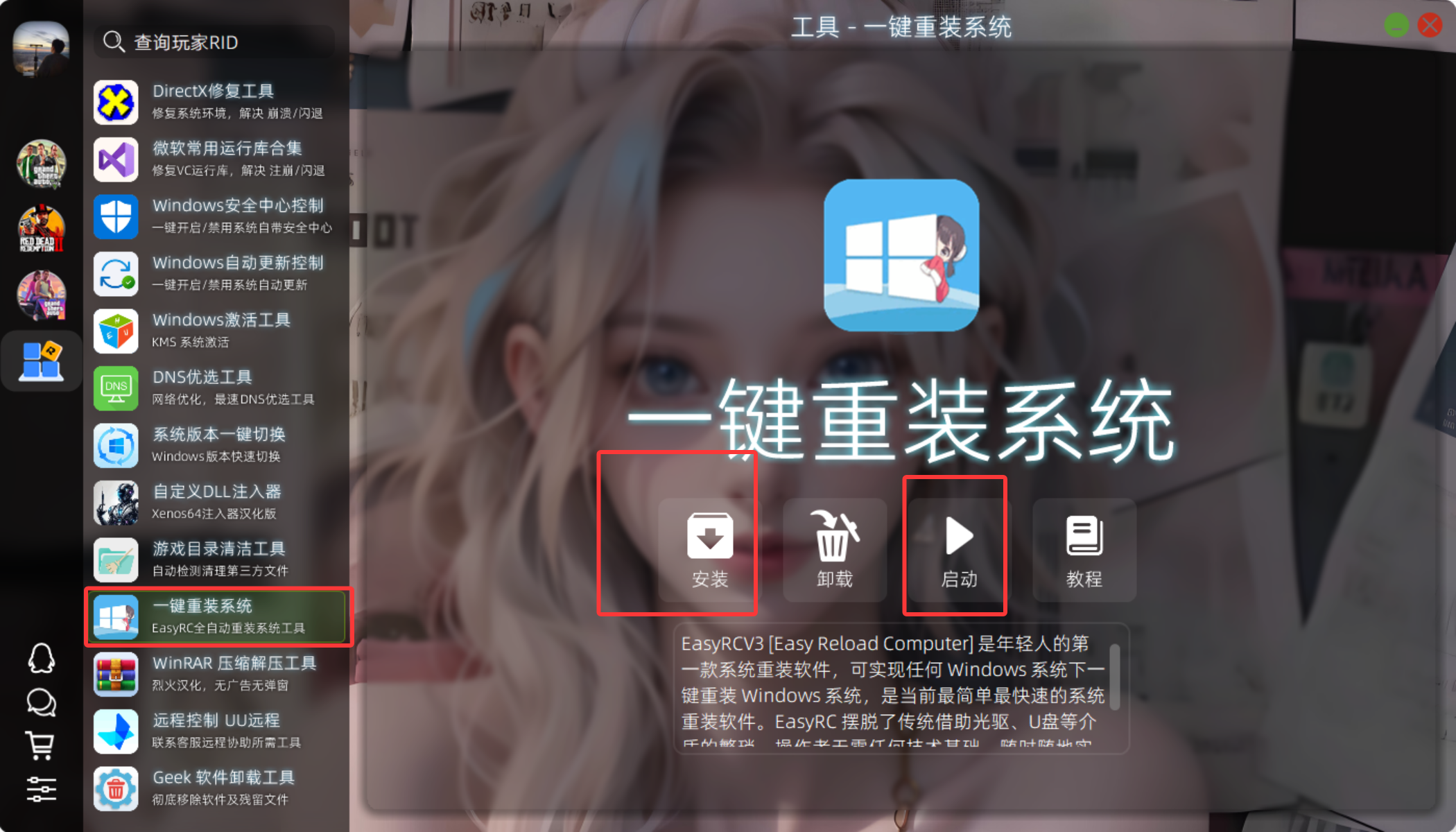Select DNS优选工具 in tool list
The width and height of the screenshot is (1456, 832).
coord(216,388)
